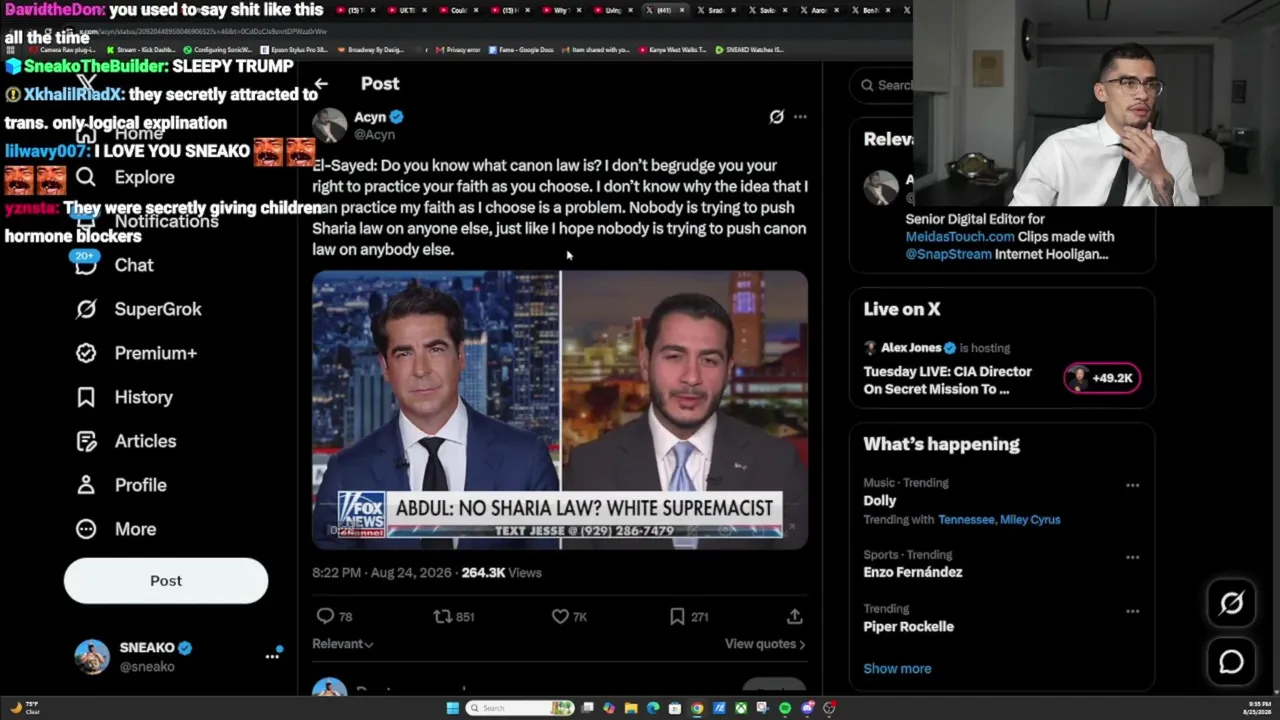Open View quotes link
This screenshot has height=720, width=1280.
click(x=765, y=644)
